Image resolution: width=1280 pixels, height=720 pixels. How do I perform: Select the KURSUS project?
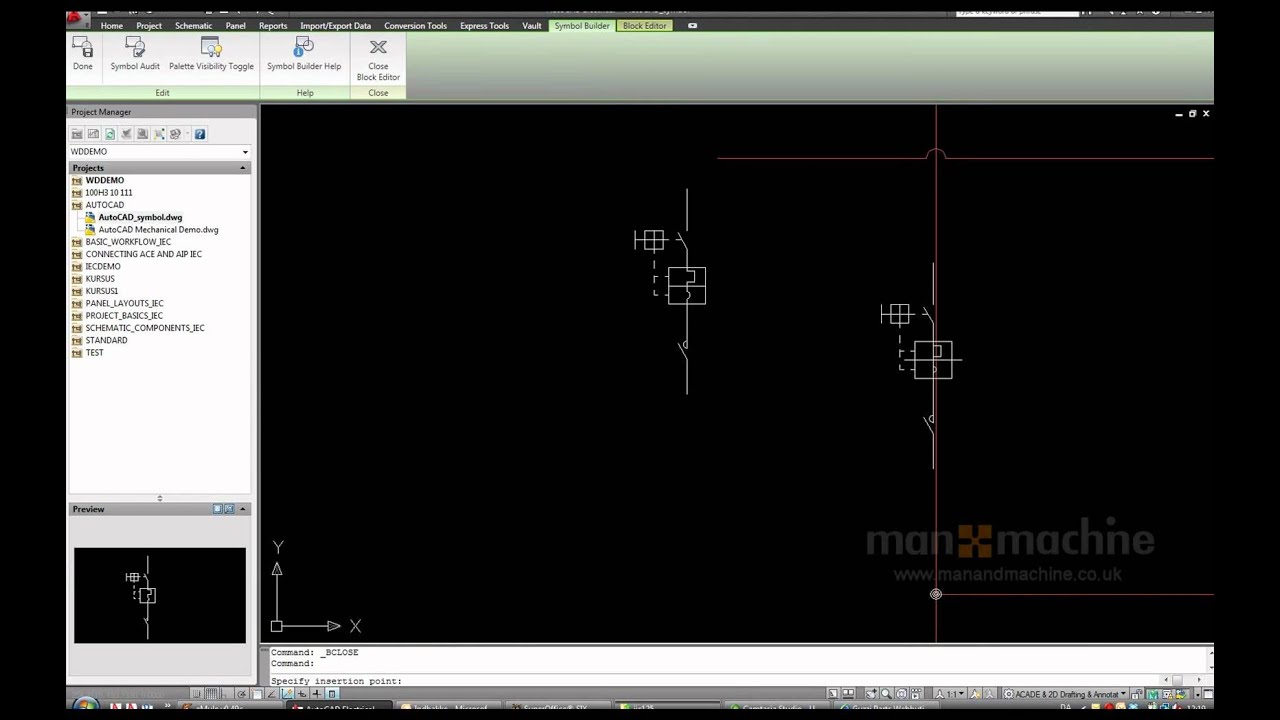pyautogui.click(x=100, y=279)
